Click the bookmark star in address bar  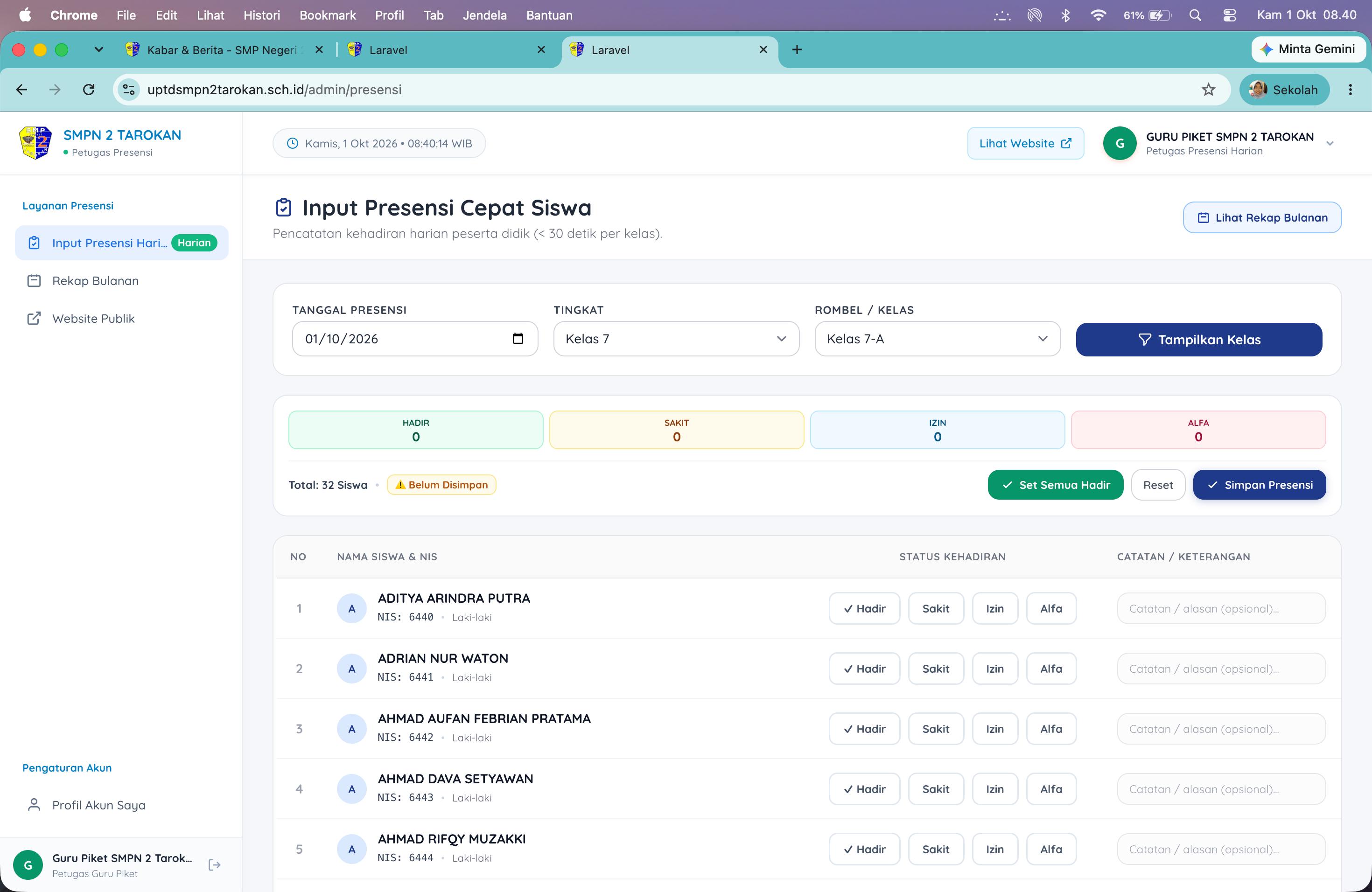click(1208, 89)
